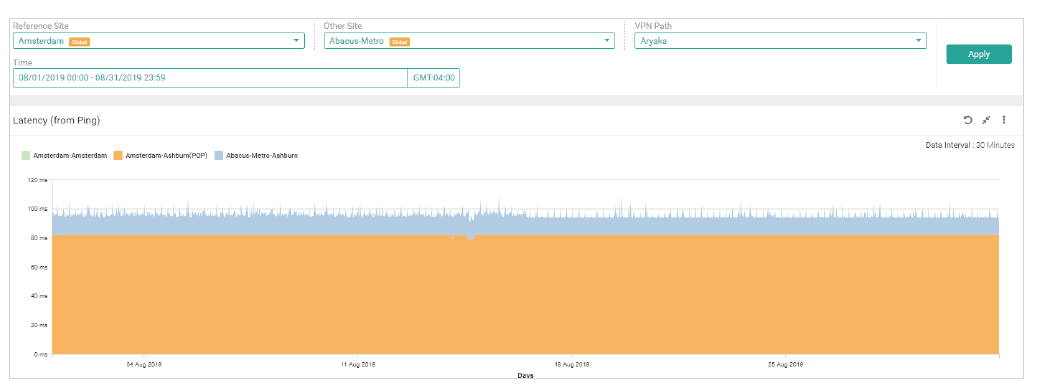Toggle Amsterdam-Amsterdam legend swatch
The width and height of the screenshot is (1039, 392).
click(26, 156)
